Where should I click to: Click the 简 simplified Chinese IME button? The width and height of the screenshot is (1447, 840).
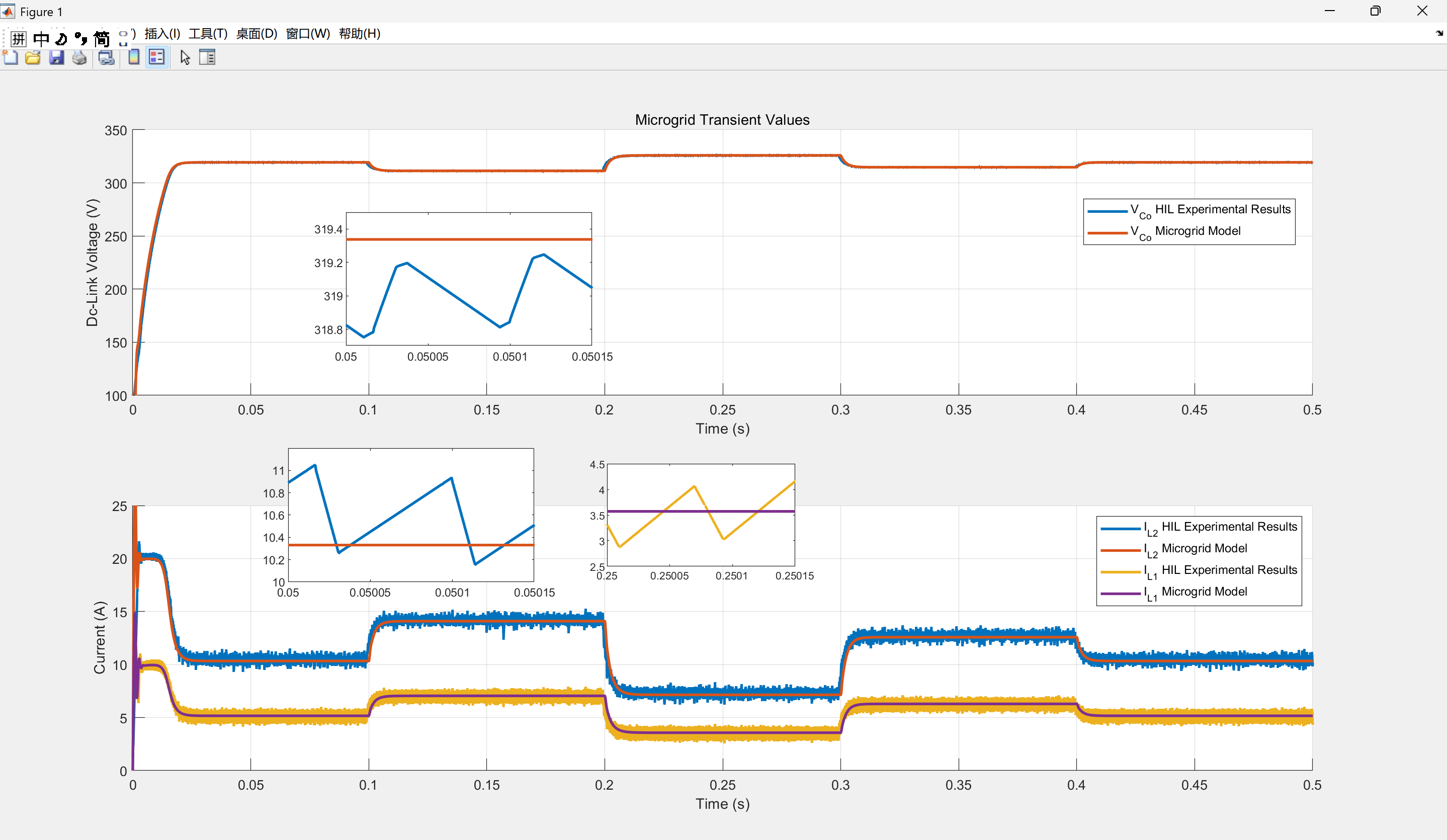click(102, 38)
